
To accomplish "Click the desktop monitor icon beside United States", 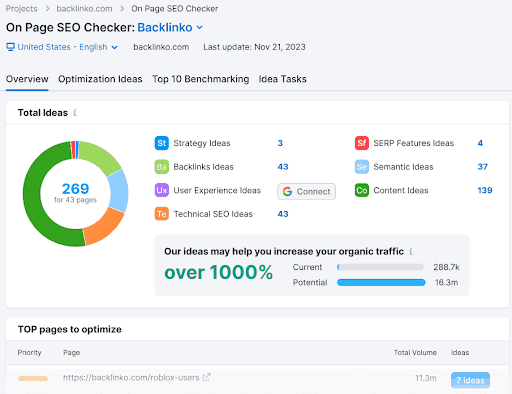I will pyautogui.click(x=10, y=47).
